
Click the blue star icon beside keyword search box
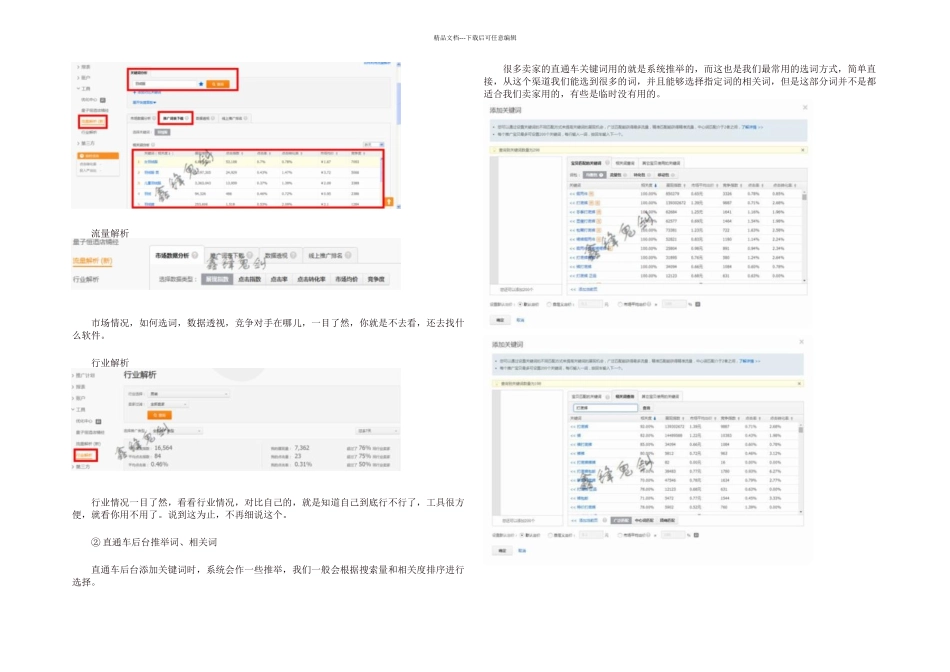click(x=201, y=84)
